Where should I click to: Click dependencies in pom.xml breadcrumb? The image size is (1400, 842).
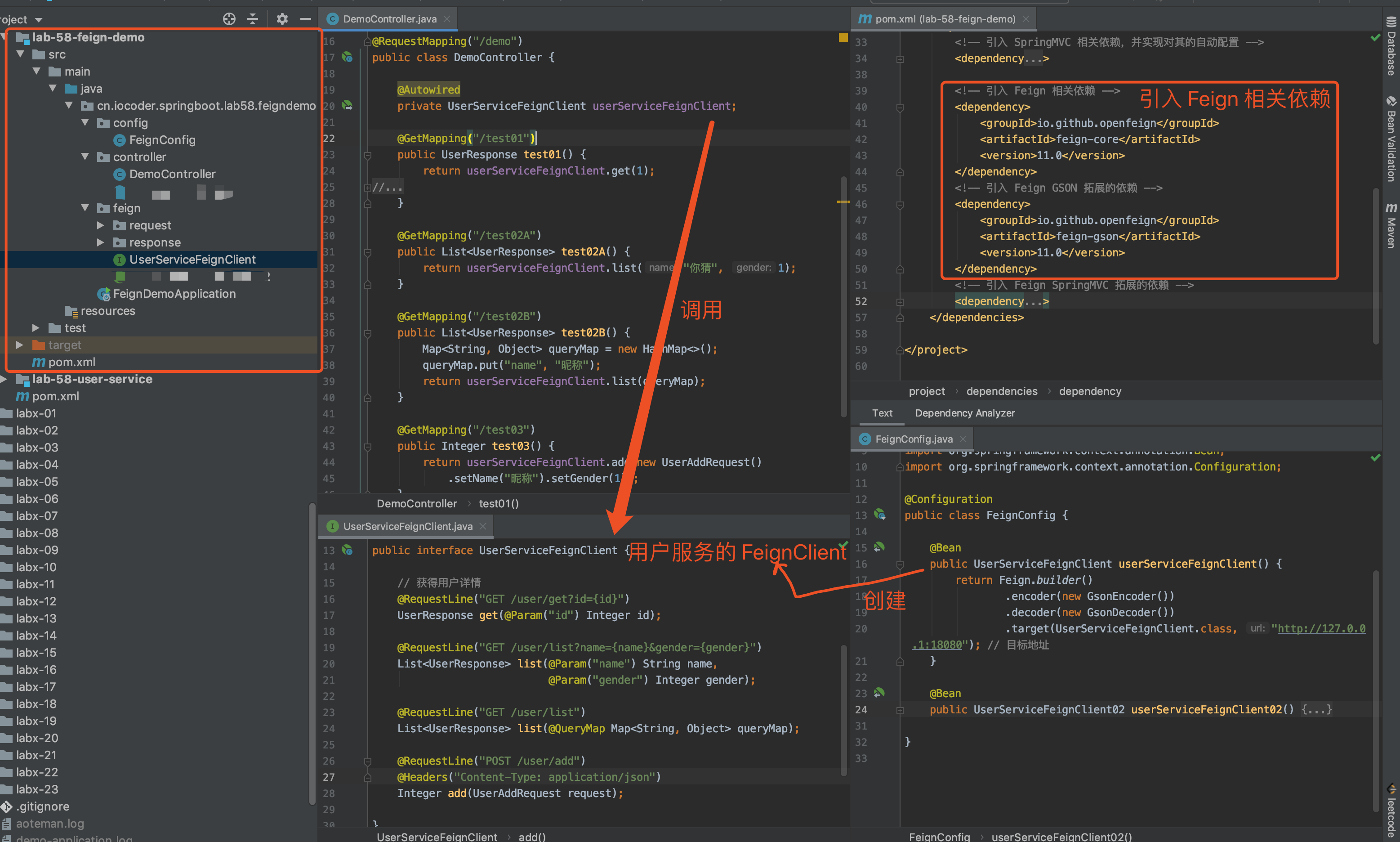1001,391
